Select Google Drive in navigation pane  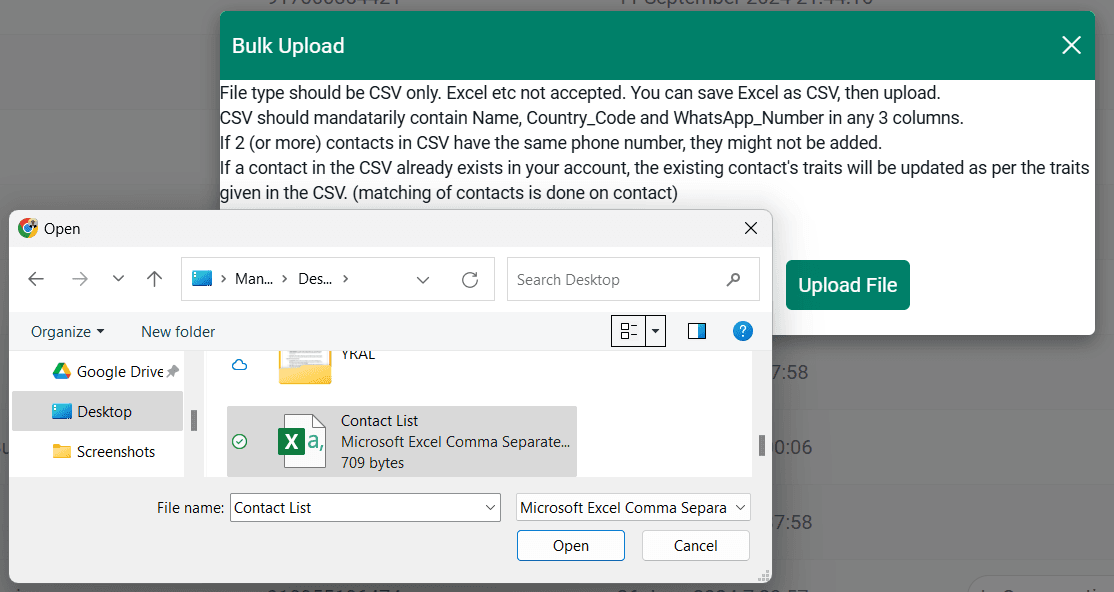(119, 372)
